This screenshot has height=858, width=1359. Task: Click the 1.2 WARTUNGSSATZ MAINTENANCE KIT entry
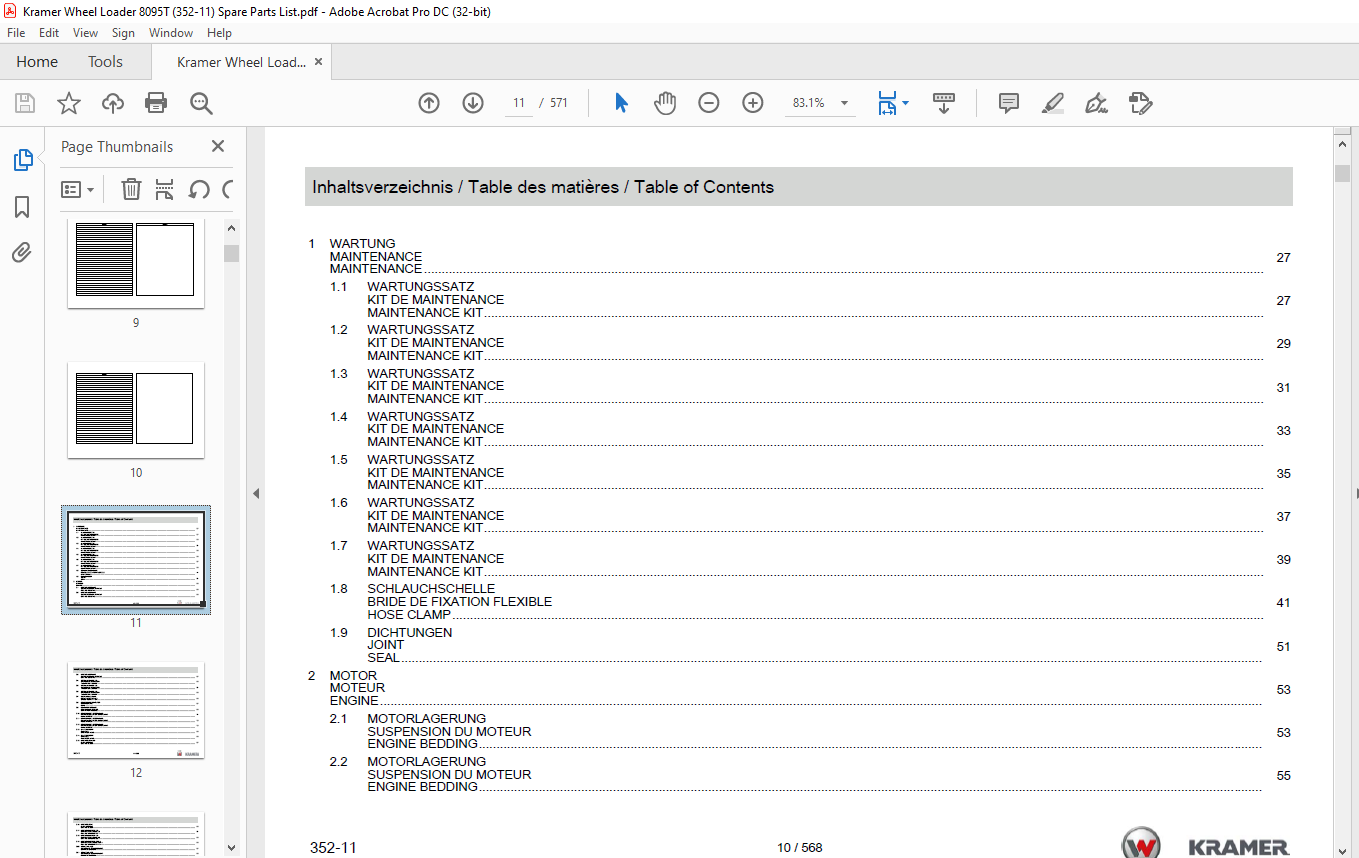tap(810, 342)
